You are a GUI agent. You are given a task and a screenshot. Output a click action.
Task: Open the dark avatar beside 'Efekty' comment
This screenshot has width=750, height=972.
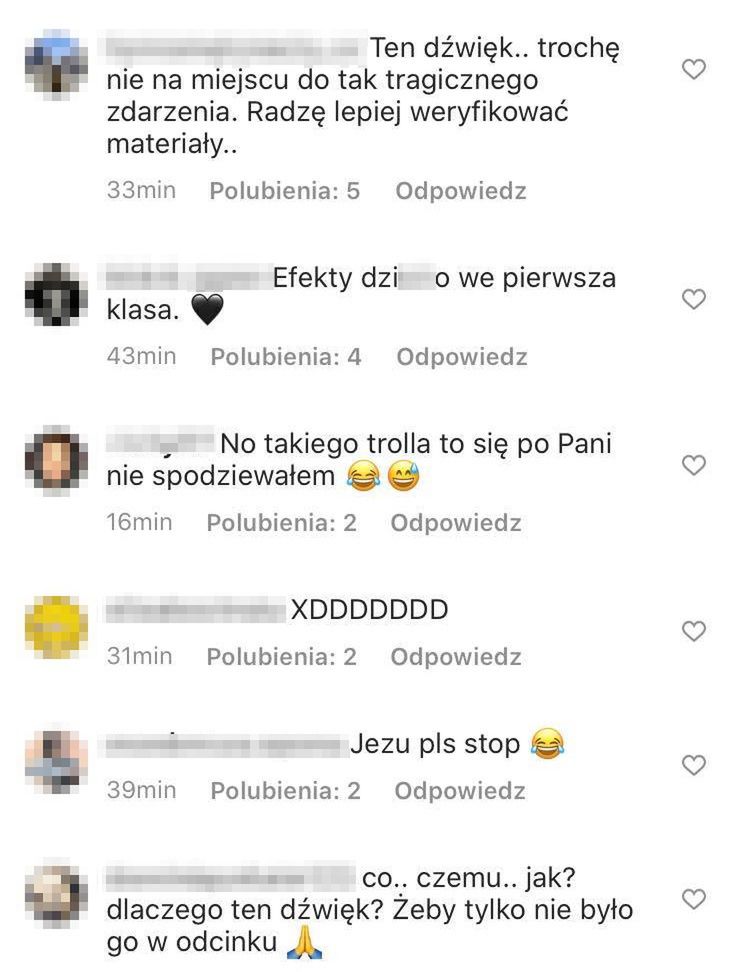coord(56,294)
